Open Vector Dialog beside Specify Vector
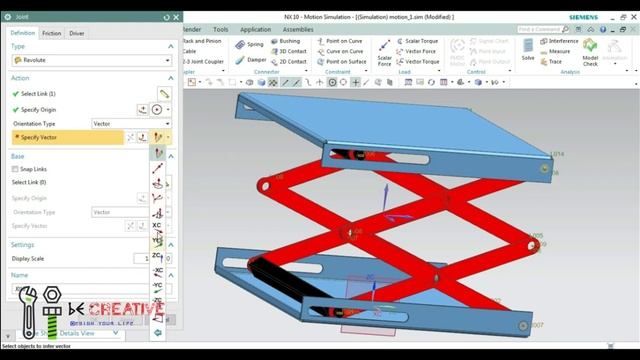The image size is (640, 360). click(142, 138)
